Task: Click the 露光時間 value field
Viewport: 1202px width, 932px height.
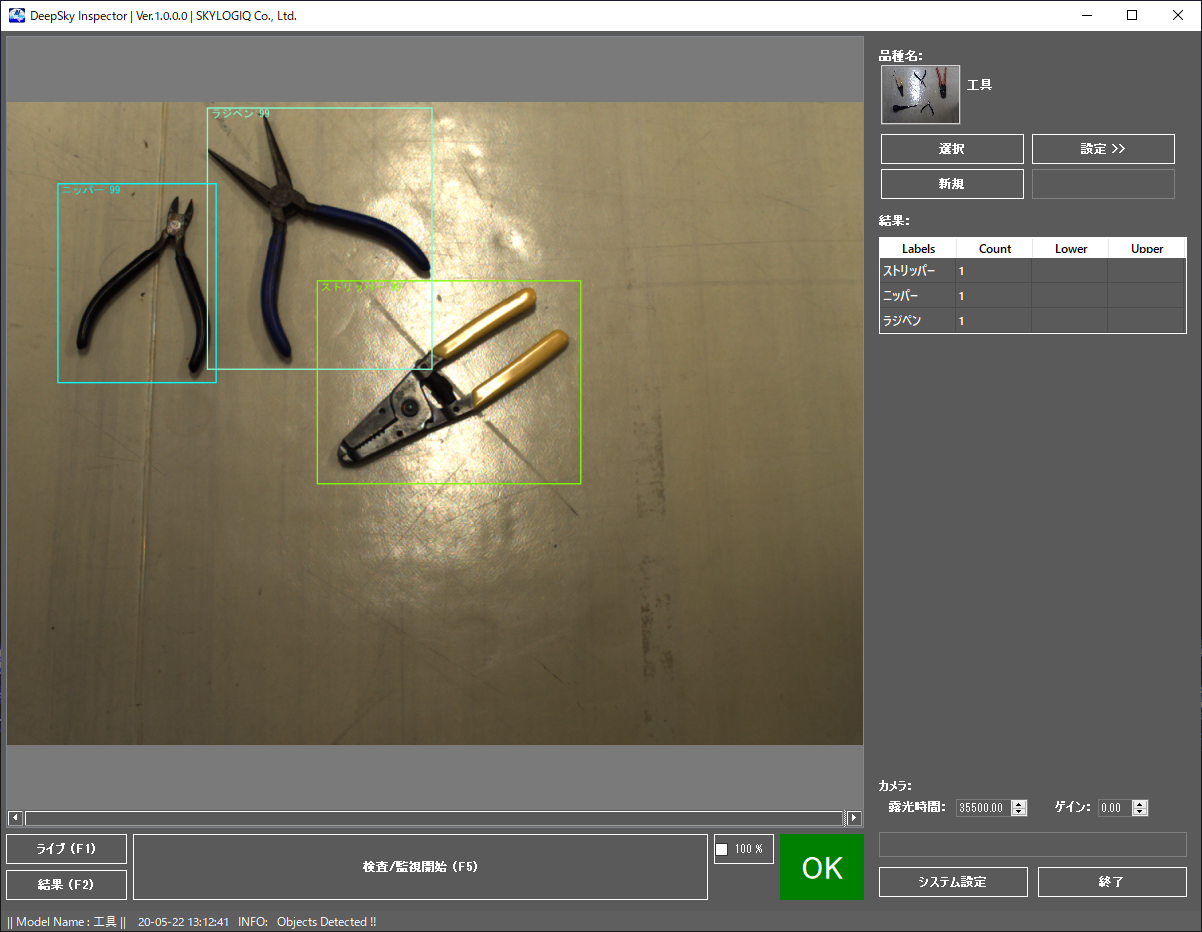Action: click(983, 808)
